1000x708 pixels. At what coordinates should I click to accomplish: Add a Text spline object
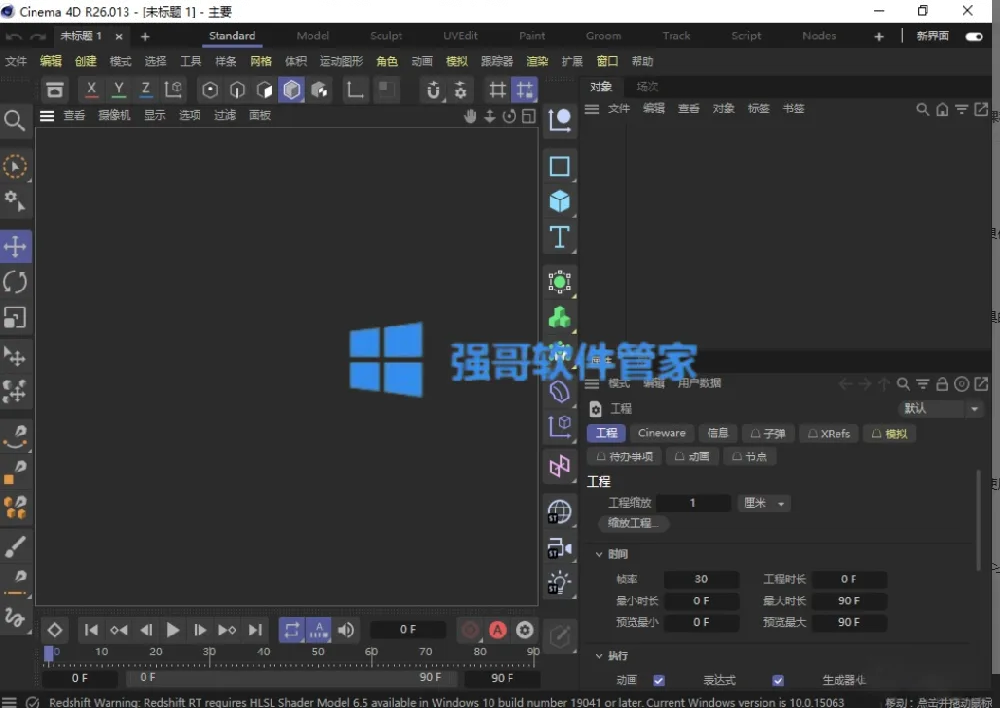pos(559,237)
